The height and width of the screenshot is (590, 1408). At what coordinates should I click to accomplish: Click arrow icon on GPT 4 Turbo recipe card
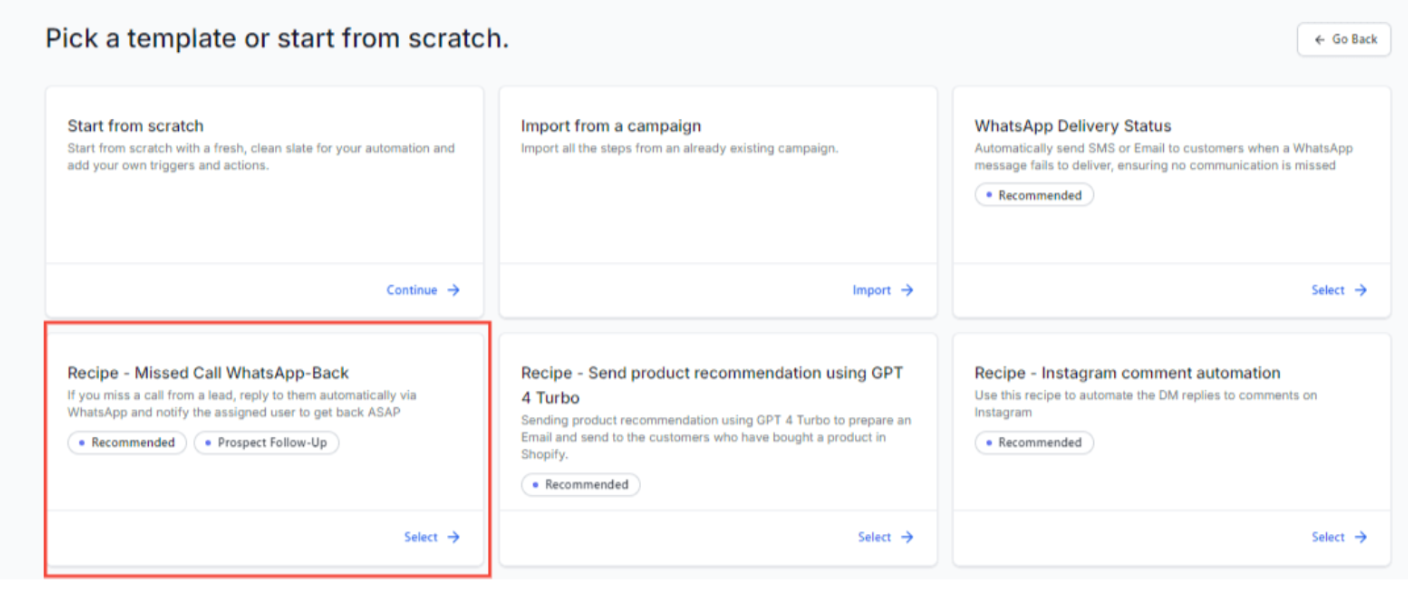click(x=907, y=537)
